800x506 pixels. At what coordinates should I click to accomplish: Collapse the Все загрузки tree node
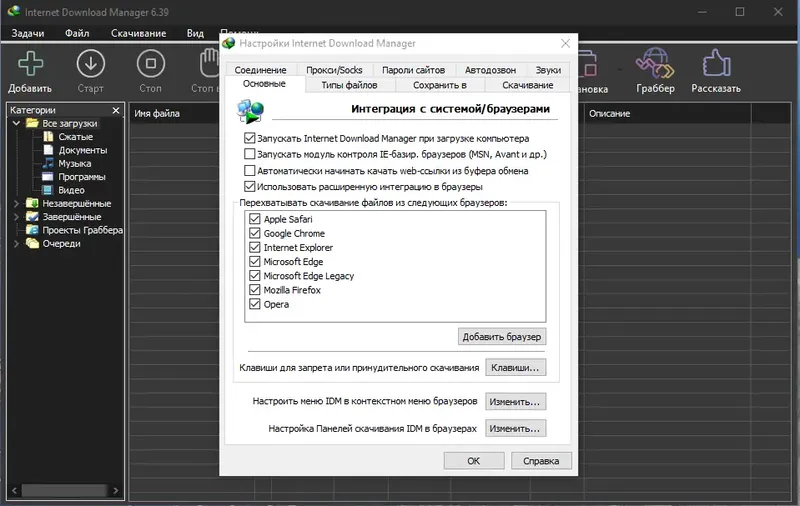[x=16, y=123]
